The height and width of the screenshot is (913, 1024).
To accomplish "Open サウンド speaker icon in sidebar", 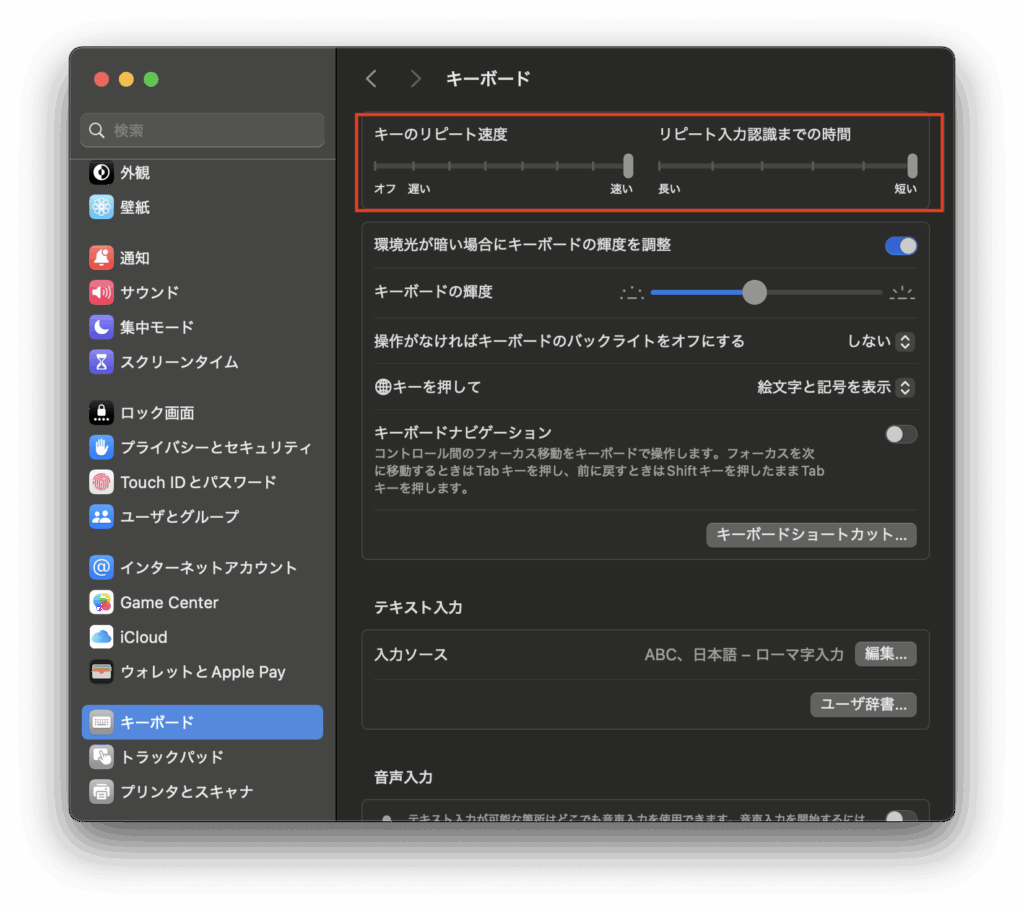I will [x=101, y=292].
